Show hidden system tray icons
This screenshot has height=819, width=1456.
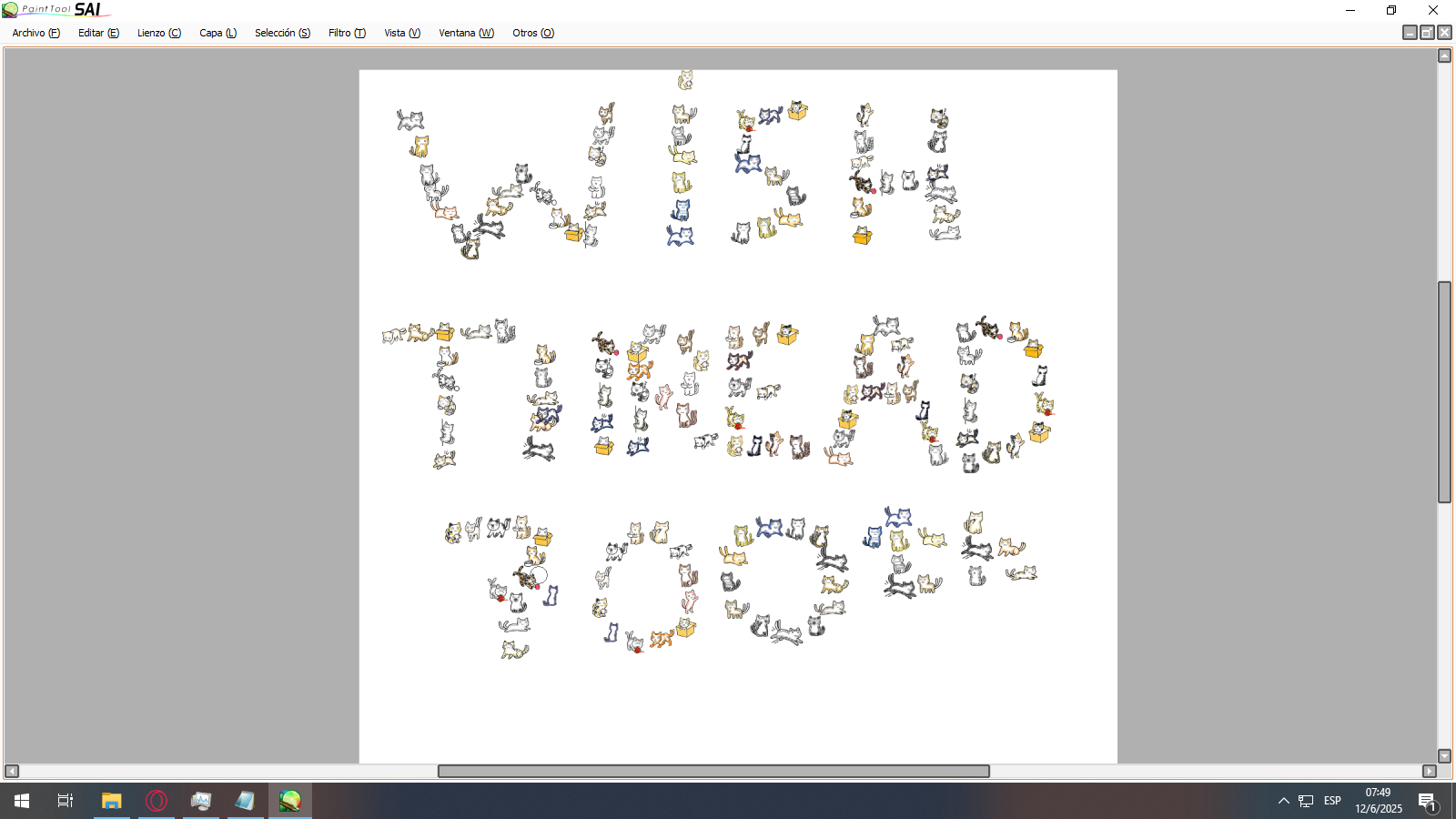tap(1283, 801)
